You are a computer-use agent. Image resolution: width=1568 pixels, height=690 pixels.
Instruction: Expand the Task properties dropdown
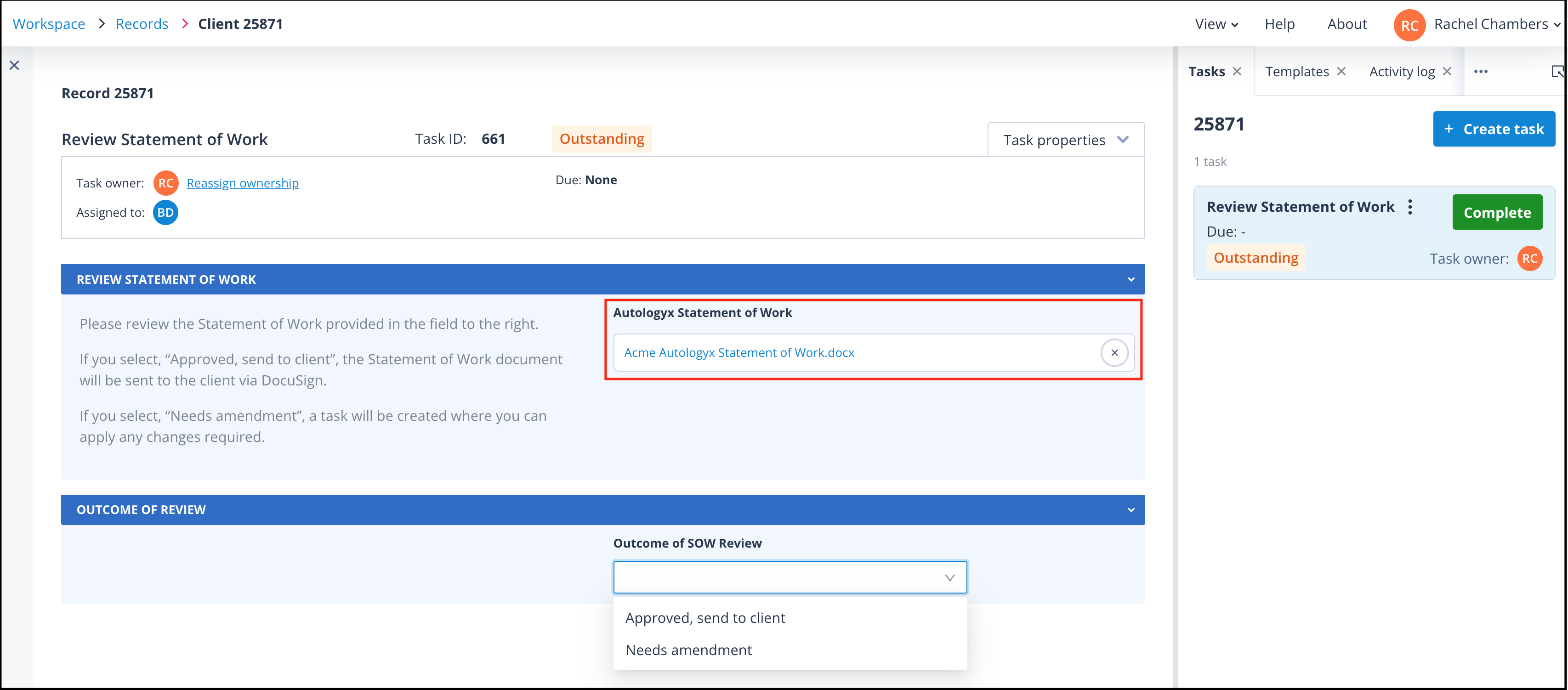[1066, 140]
